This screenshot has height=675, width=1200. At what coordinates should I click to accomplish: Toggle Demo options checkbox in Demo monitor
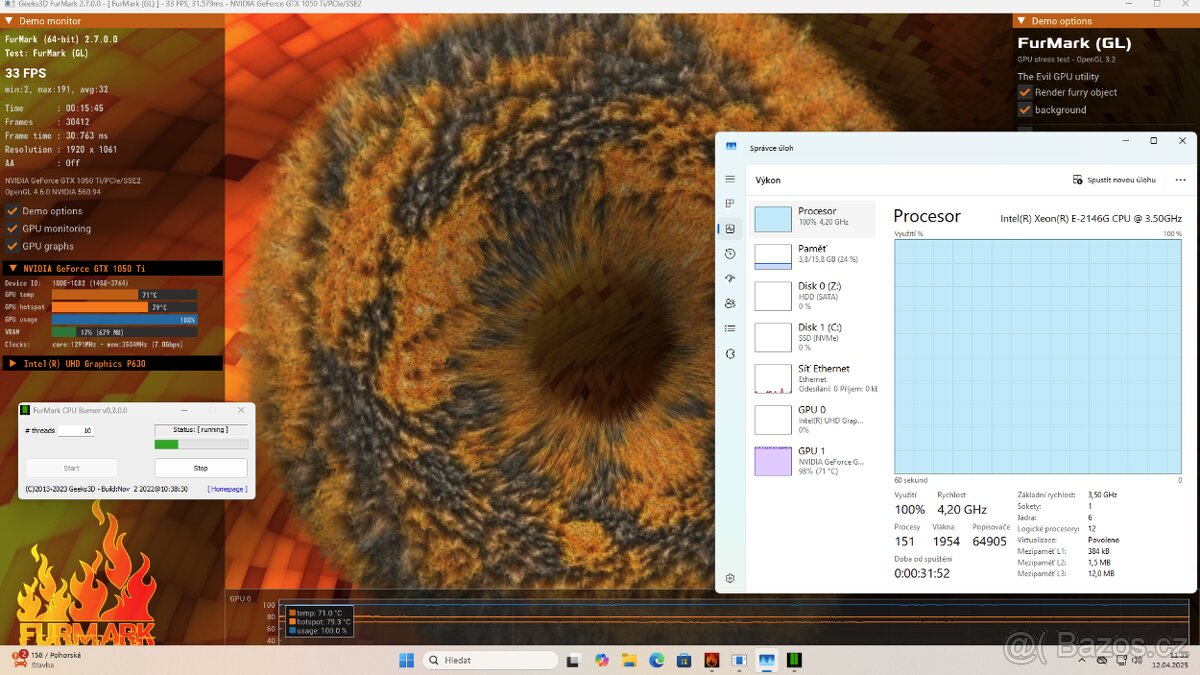13,211
